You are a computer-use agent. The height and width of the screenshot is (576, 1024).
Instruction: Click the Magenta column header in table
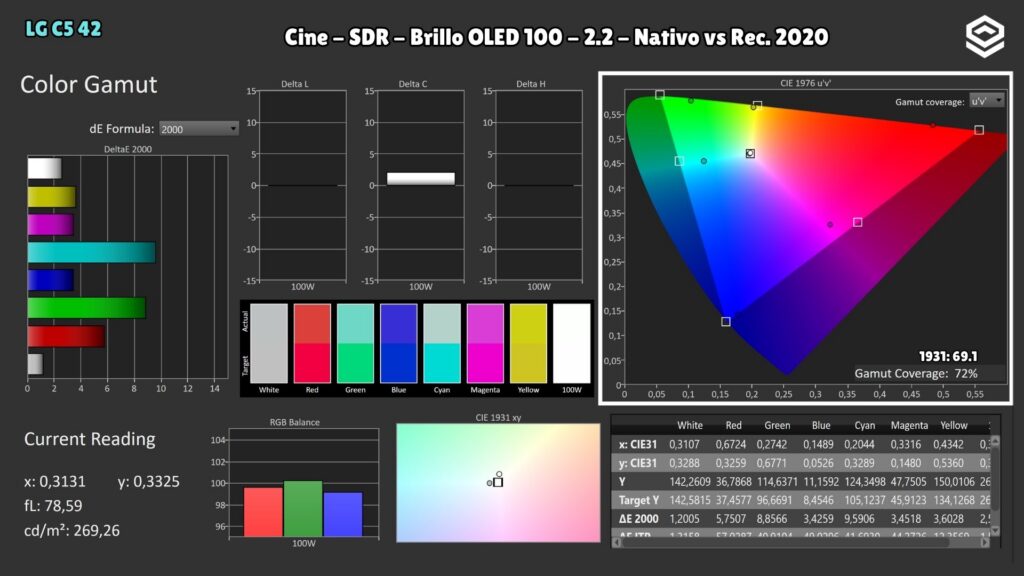click(909, 425)
